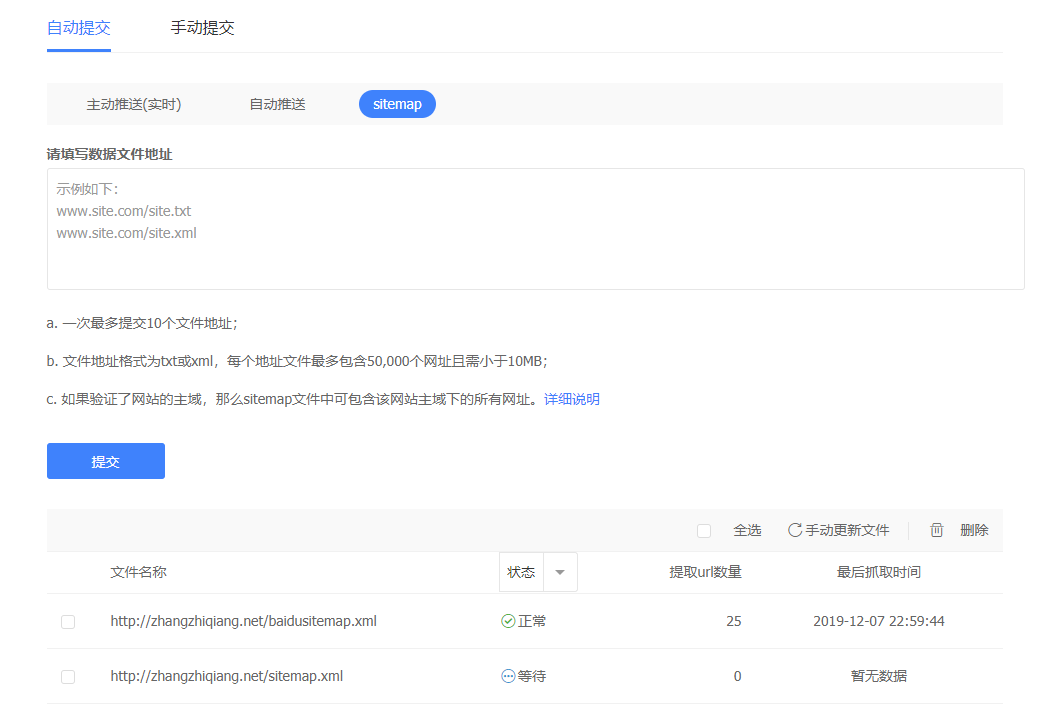Click the trash can icon for 删除
The height and width of the screenshot is (710, 1060).
click(937, 530)
